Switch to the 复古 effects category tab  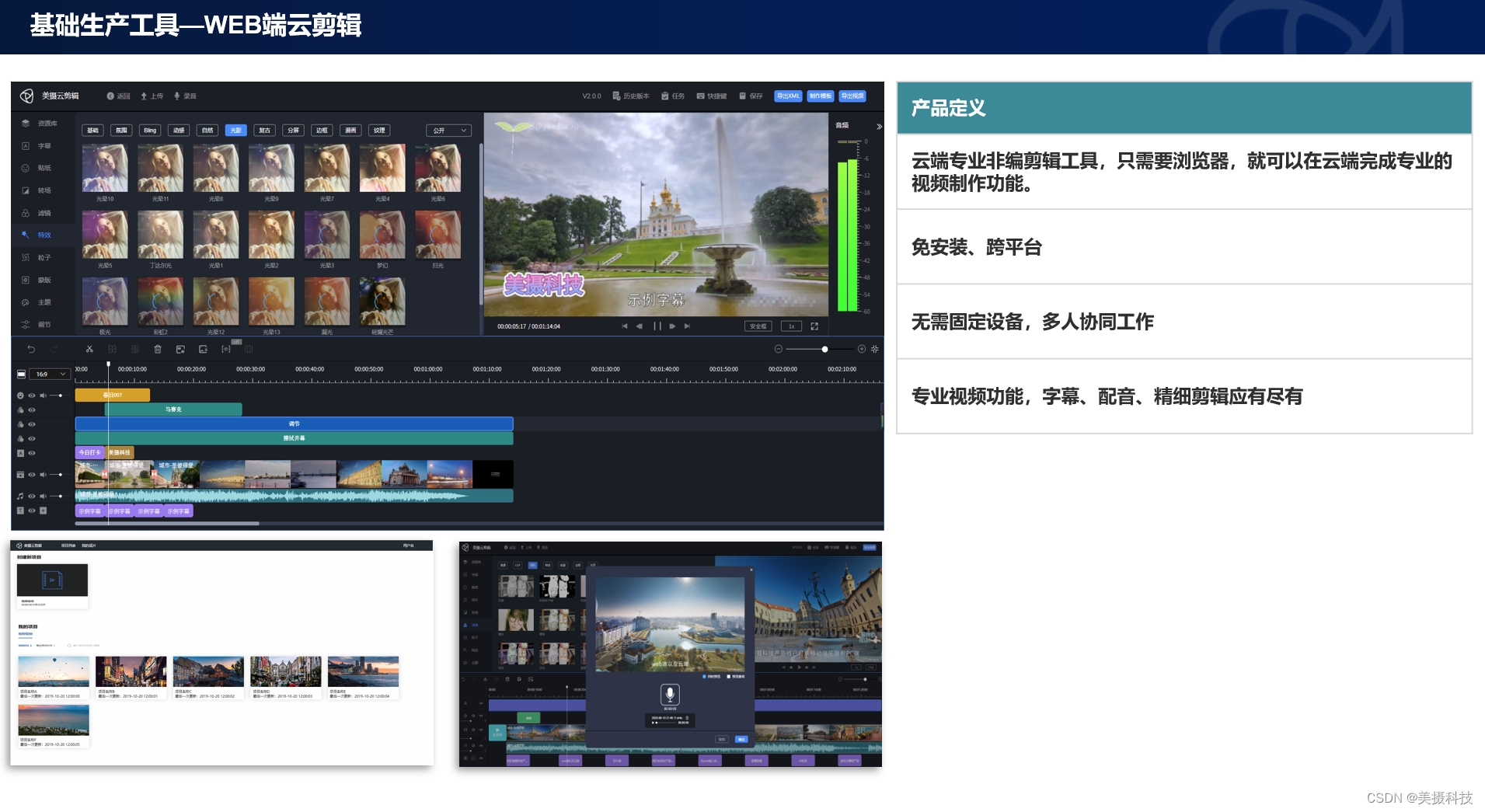pyautogui.click(x=264, y=130)
